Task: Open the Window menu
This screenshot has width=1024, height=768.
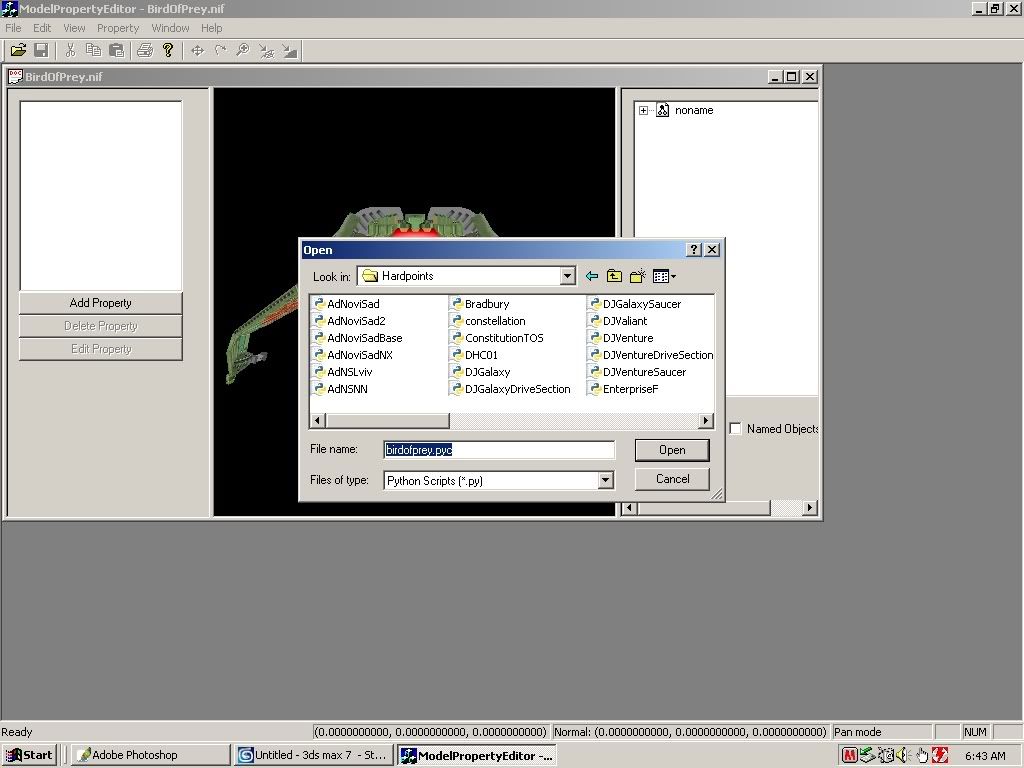Action: [x=170, y=28]
